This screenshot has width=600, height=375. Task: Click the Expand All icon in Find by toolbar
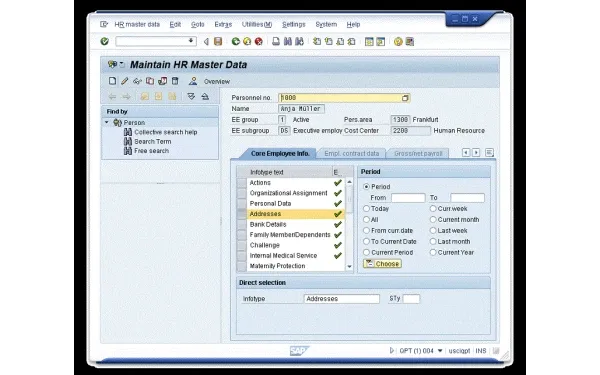coord(191,96)
